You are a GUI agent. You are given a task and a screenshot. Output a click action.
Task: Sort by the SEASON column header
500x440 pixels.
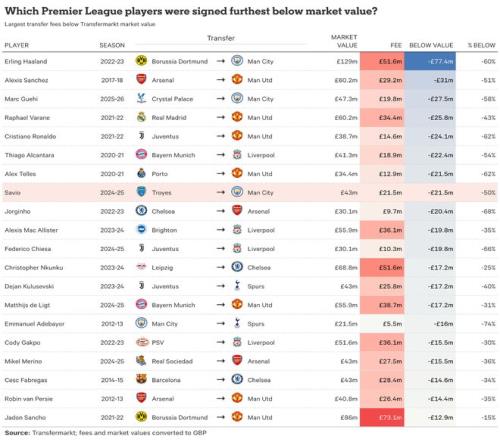pyautogui.click(x=112, y=45)
